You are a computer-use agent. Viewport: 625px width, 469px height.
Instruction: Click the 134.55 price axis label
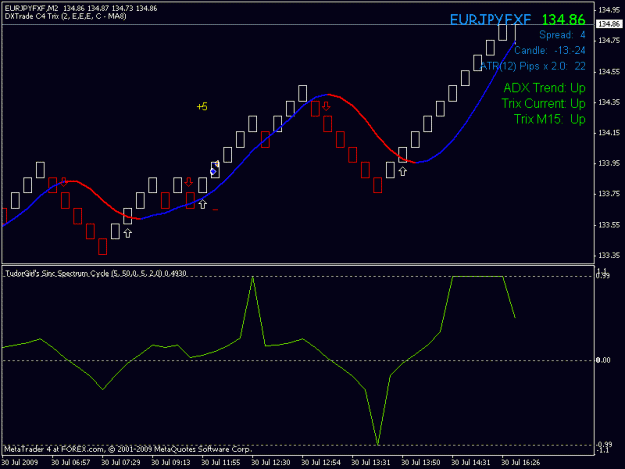609,72
